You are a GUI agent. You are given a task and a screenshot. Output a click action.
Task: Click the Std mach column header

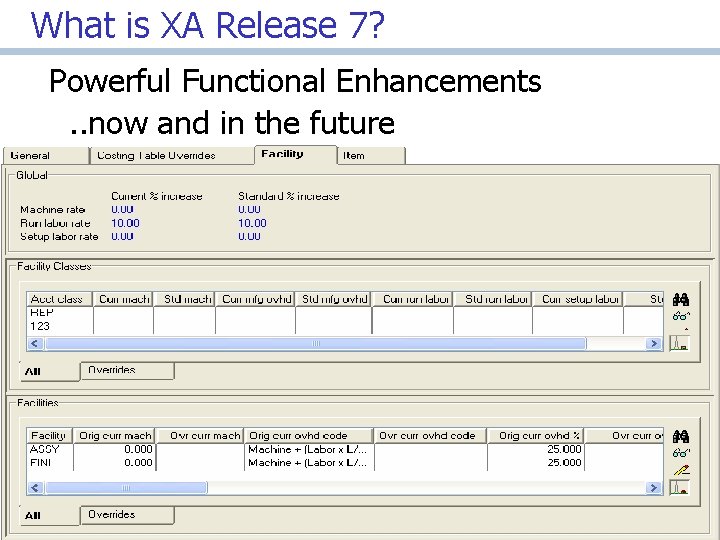(x=184, y=299)
